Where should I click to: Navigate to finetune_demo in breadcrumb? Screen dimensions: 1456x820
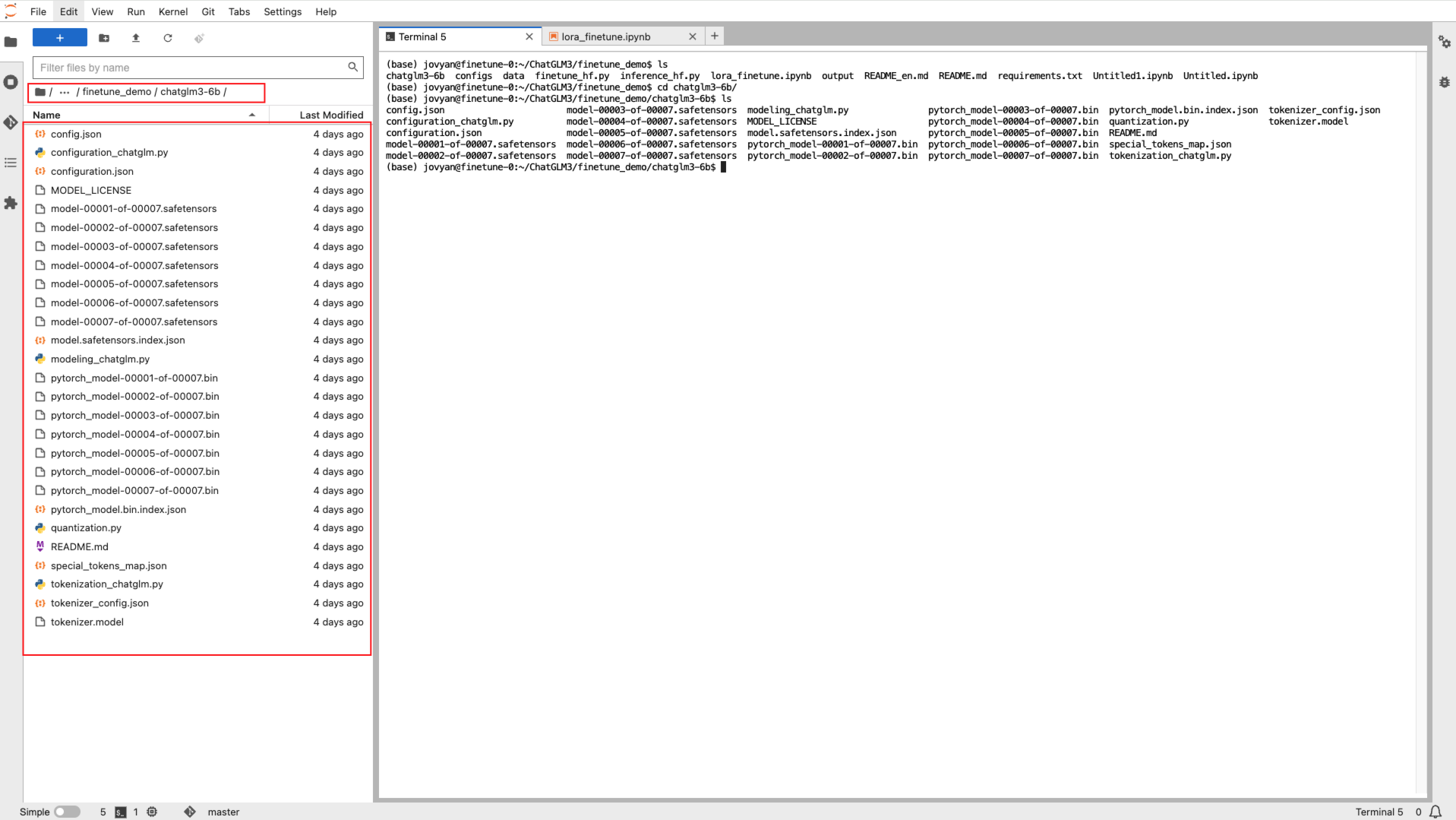coord(116,92)
